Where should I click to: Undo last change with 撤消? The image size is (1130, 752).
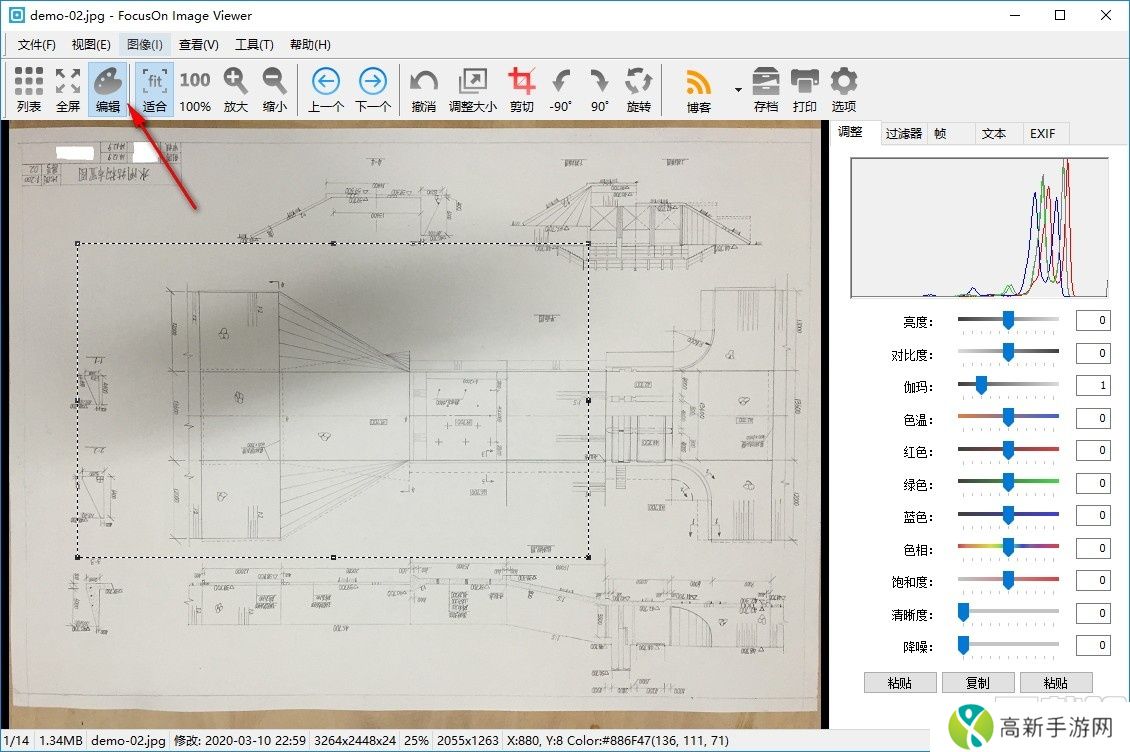point(424,89)
